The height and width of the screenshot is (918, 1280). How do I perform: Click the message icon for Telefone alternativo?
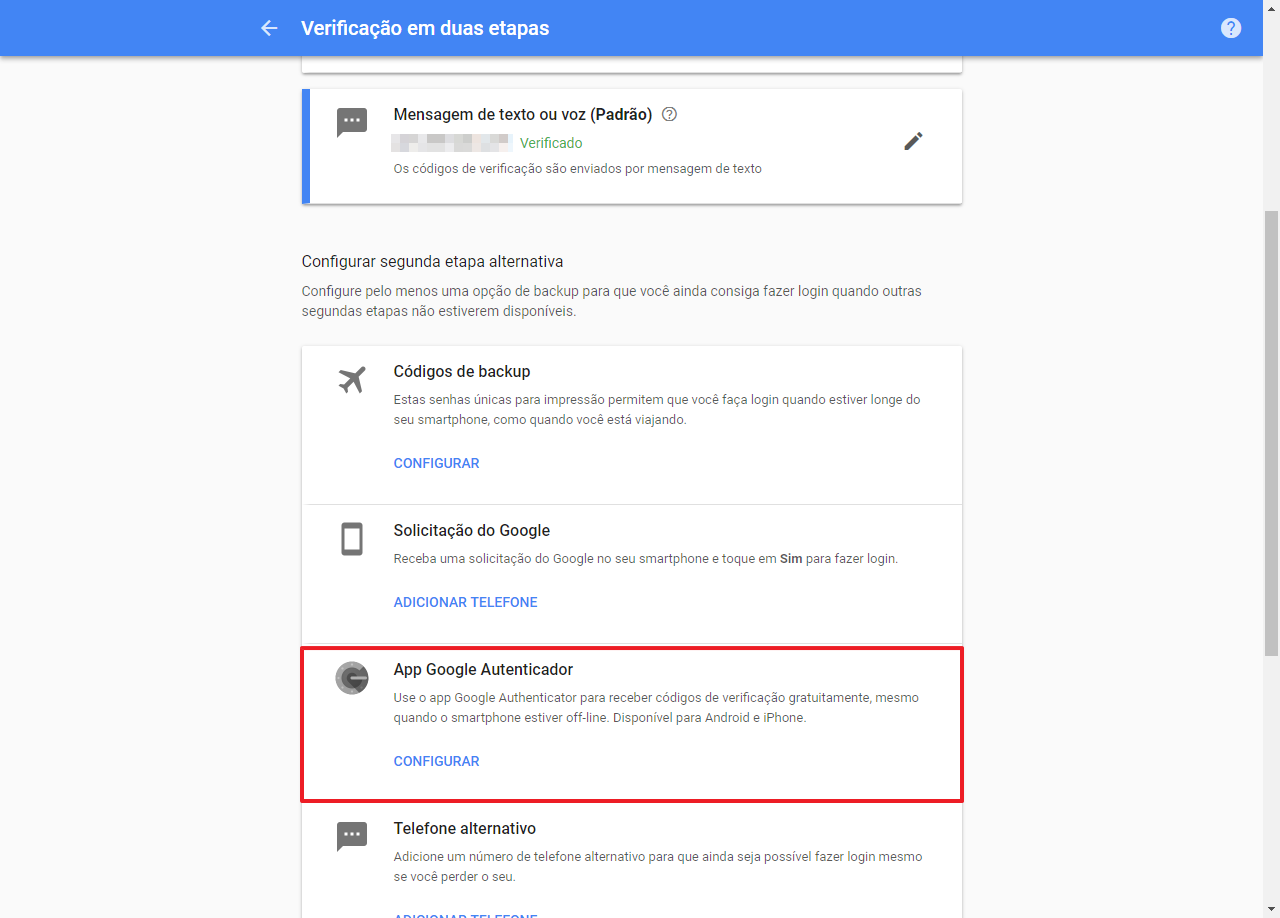(x=352, y=837)
